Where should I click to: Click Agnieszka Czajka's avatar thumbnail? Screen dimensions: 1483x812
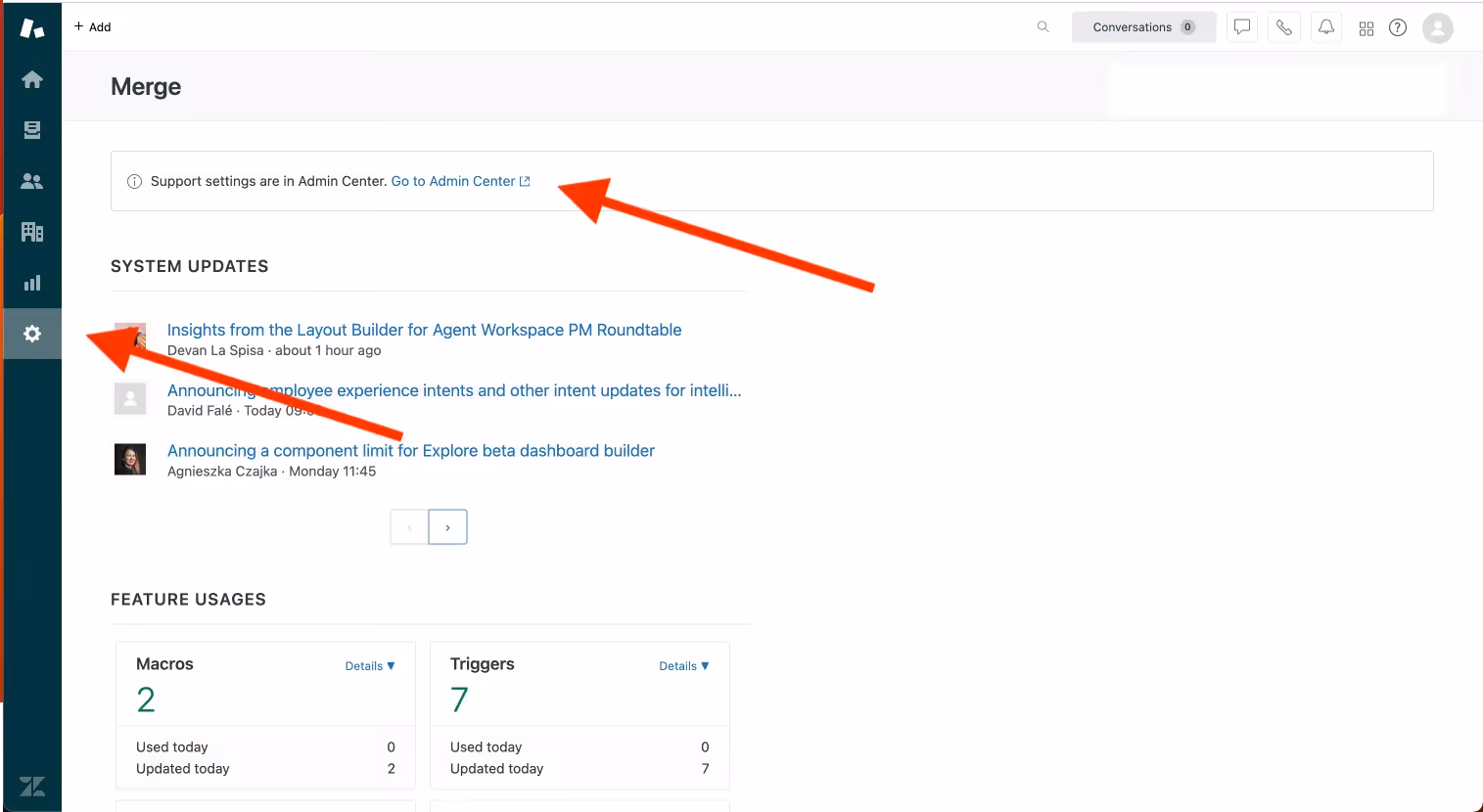tap(130, 460)
